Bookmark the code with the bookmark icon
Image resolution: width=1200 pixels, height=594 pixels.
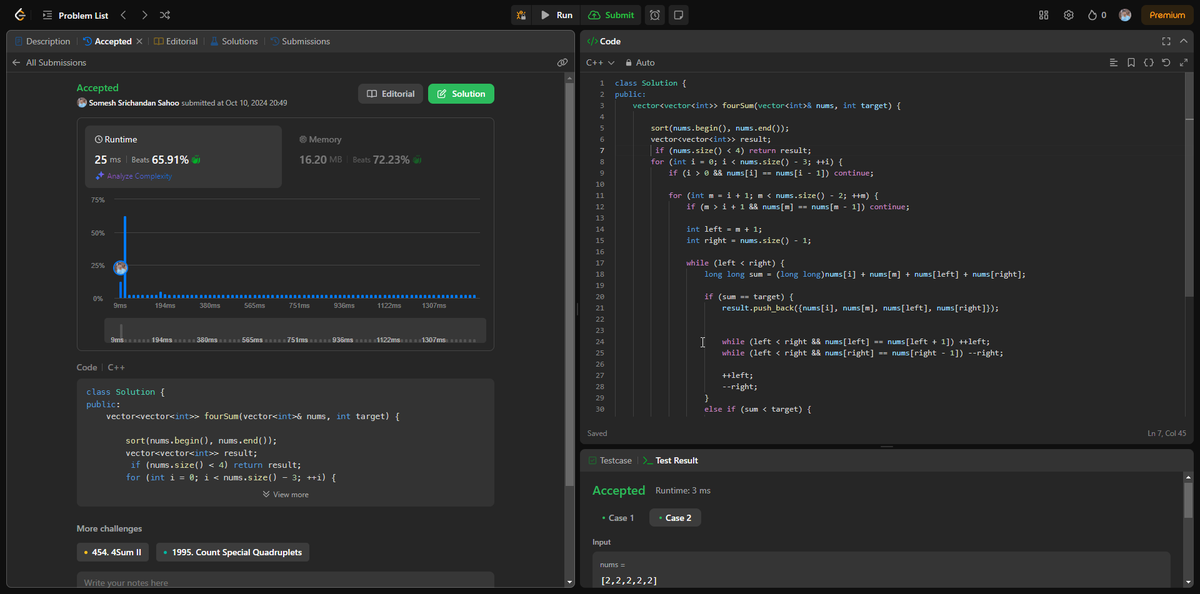pos(1131,62)
